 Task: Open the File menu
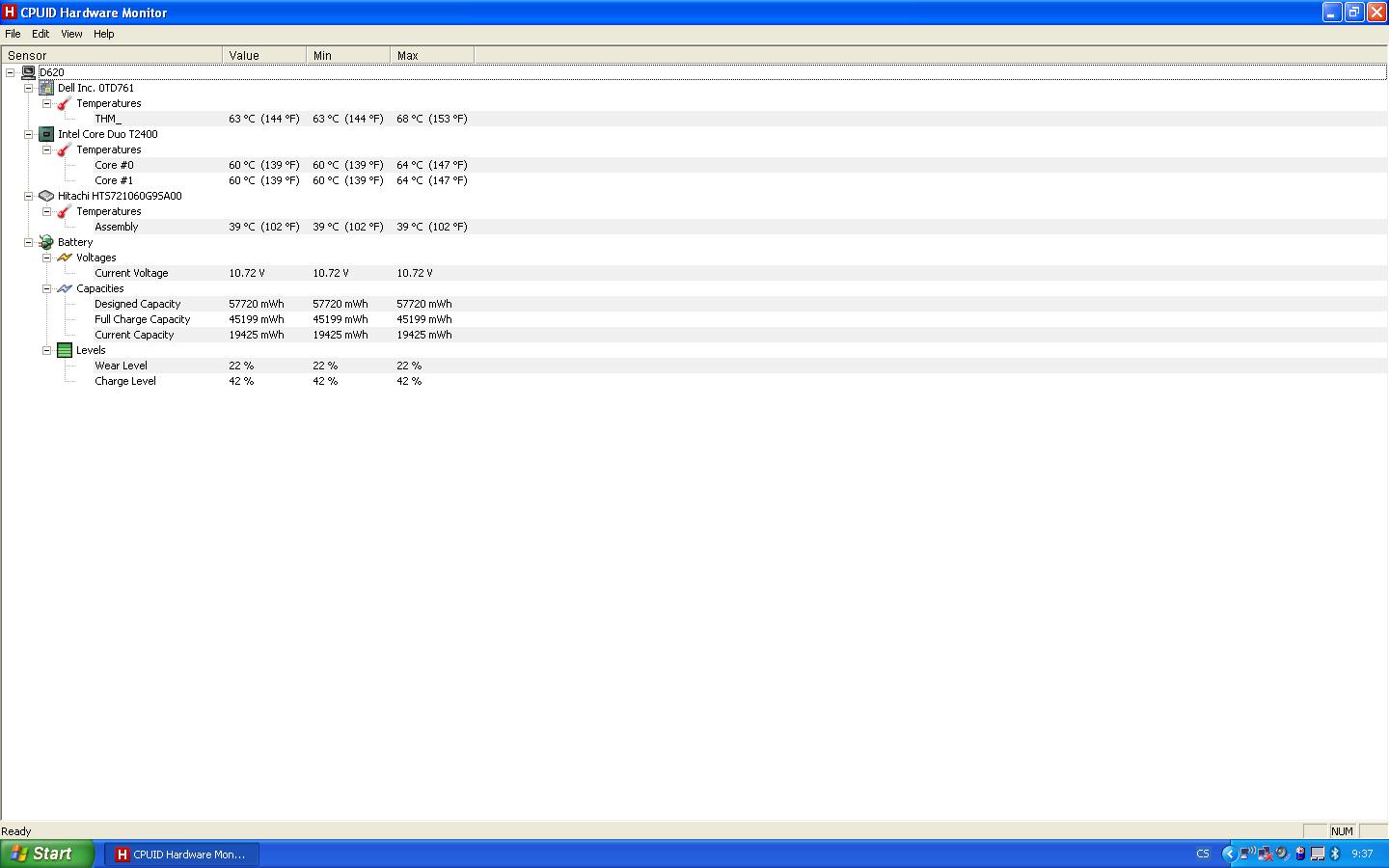(13, 34)
